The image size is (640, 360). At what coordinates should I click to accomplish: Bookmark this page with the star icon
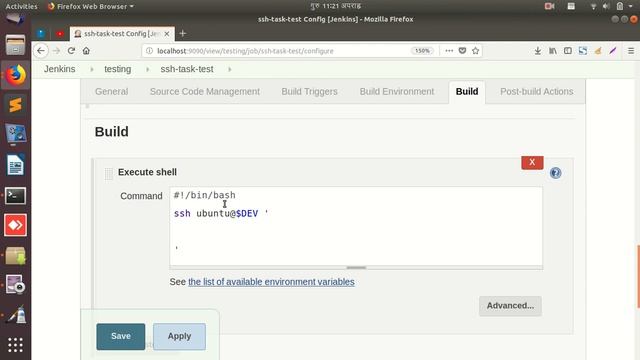(x=476, y=51)
